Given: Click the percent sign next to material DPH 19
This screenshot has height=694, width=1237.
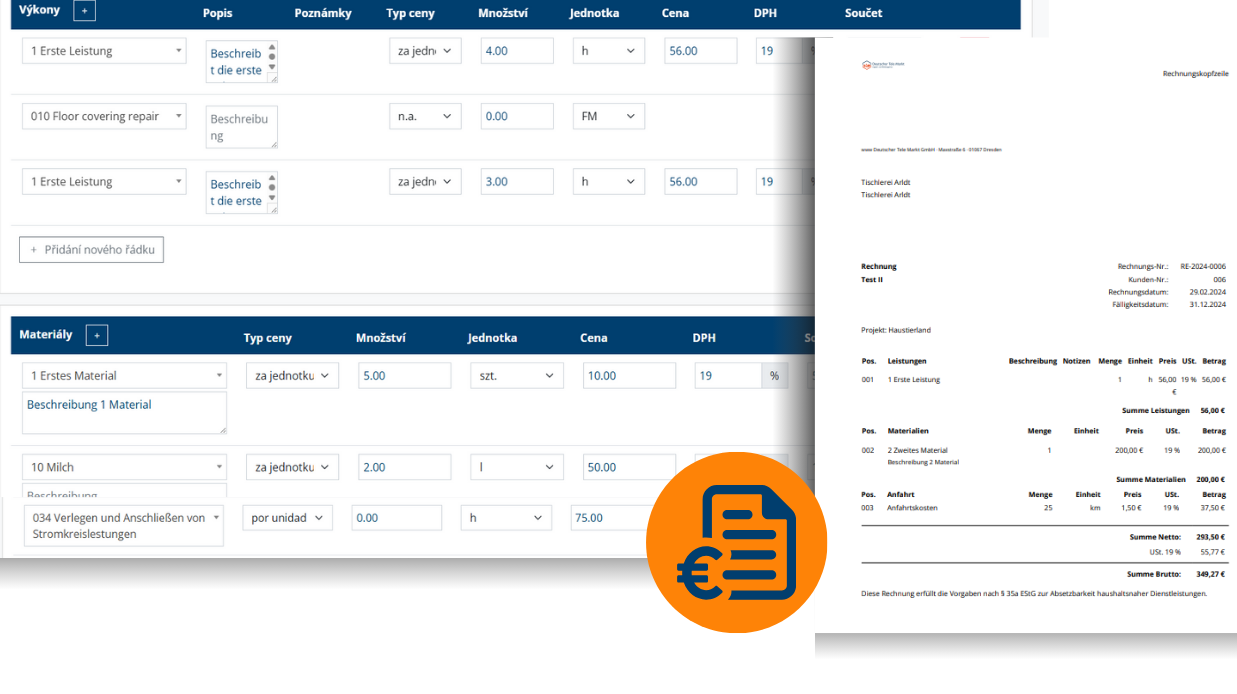Looking at the screenshot, I should [773, 376].
